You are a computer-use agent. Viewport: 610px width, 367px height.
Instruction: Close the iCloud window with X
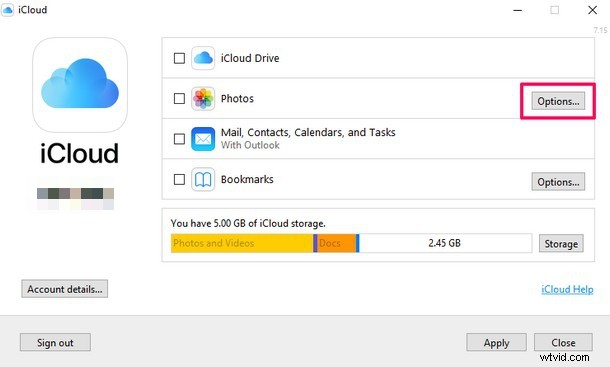tap(592, 10)
